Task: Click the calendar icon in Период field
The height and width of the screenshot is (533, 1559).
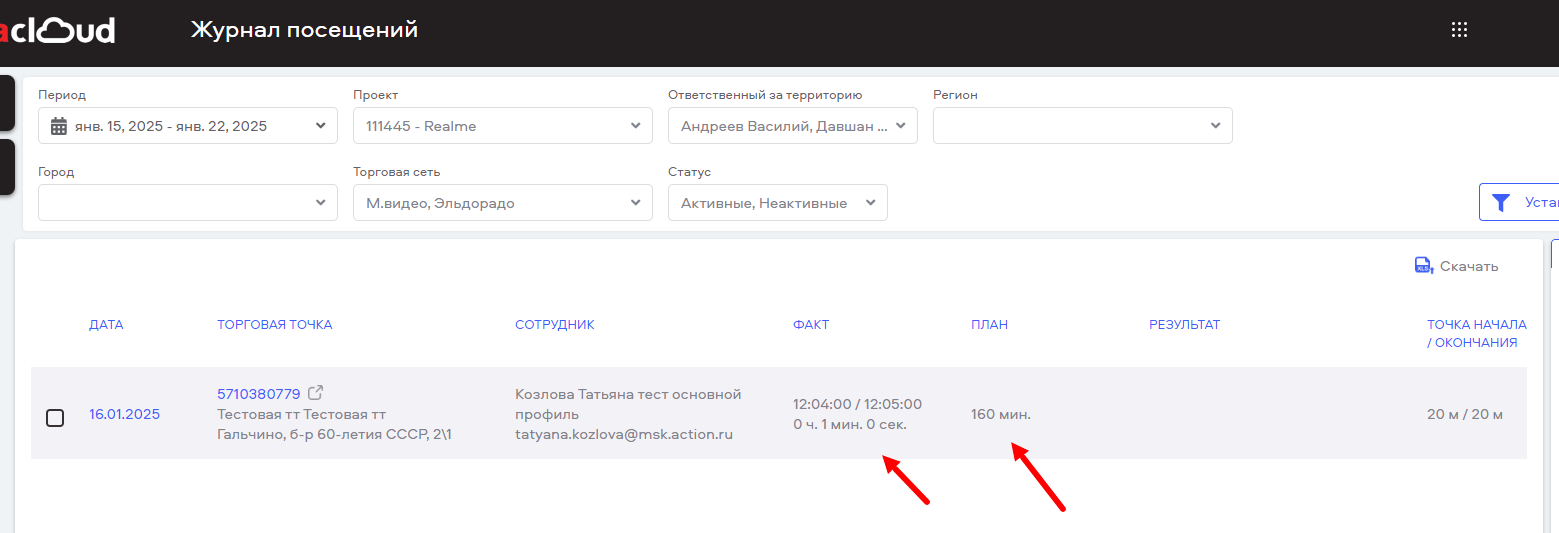Action: (59, 126)
